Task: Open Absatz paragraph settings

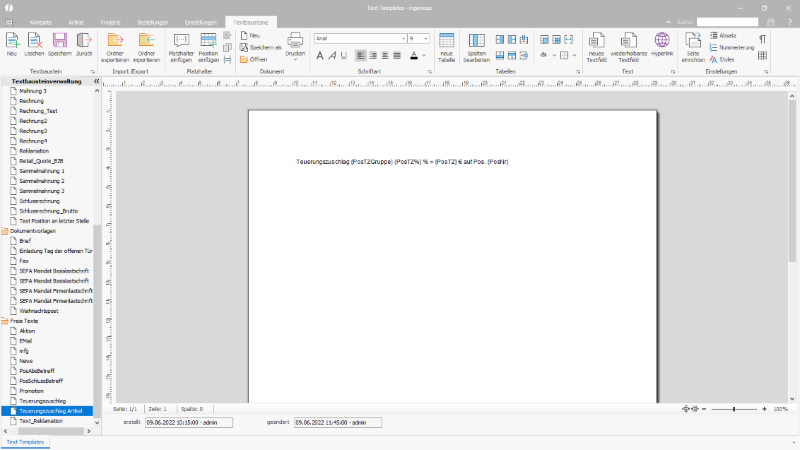Action: pos(723,36)
